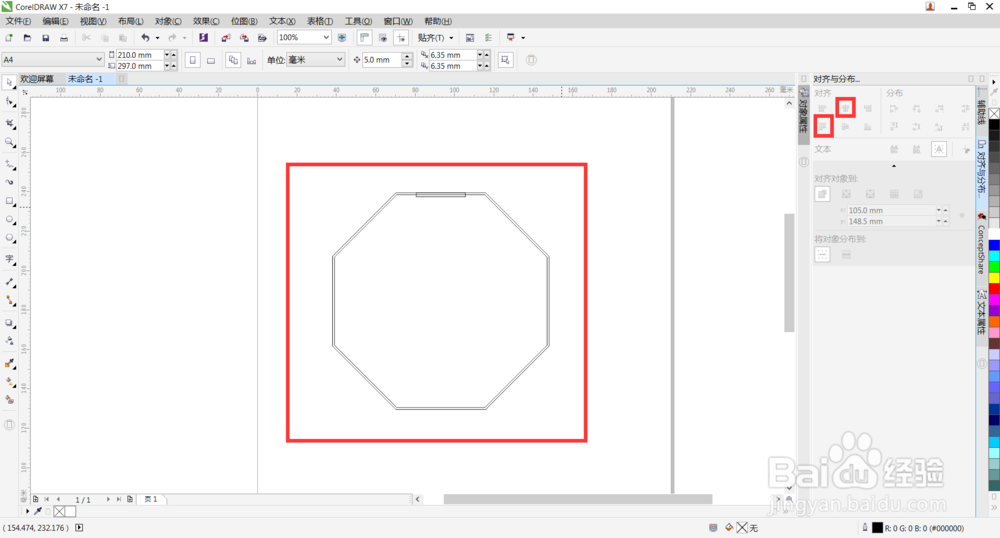Toggle text bounding box alignment option

[939, 149]
